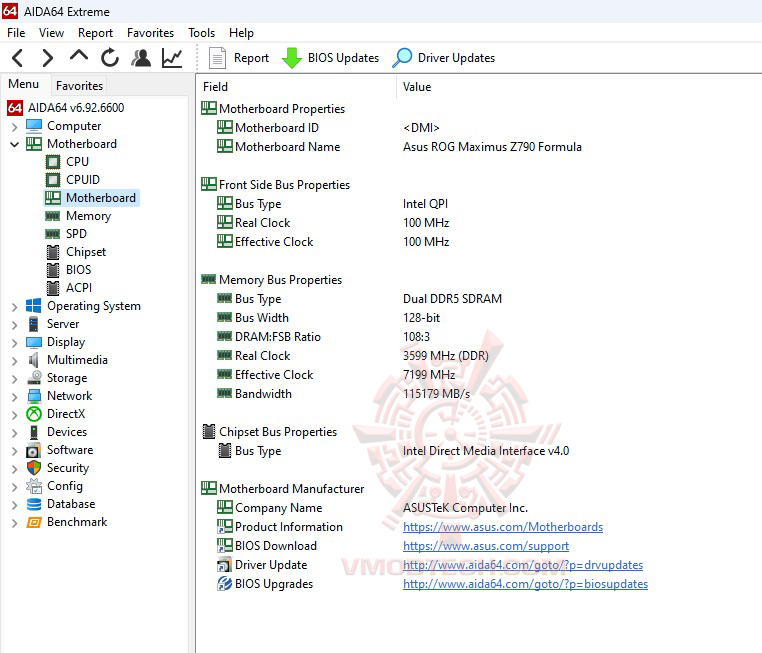762x653 pixels.
Task: Expand the Devices tree node
Action: pyautogui.click(x=15, y=433)
